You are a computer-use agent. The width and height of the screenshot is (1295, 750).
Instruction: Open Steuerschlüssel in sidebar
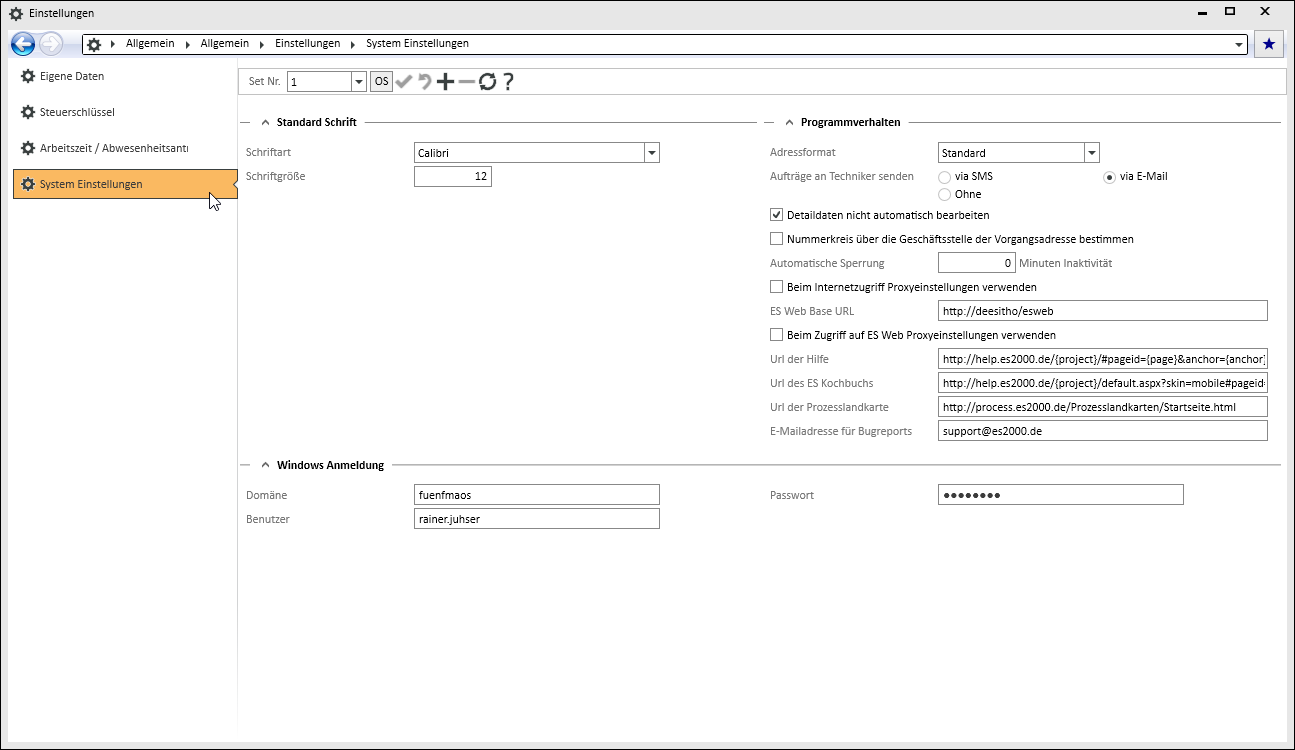(77, 112)
